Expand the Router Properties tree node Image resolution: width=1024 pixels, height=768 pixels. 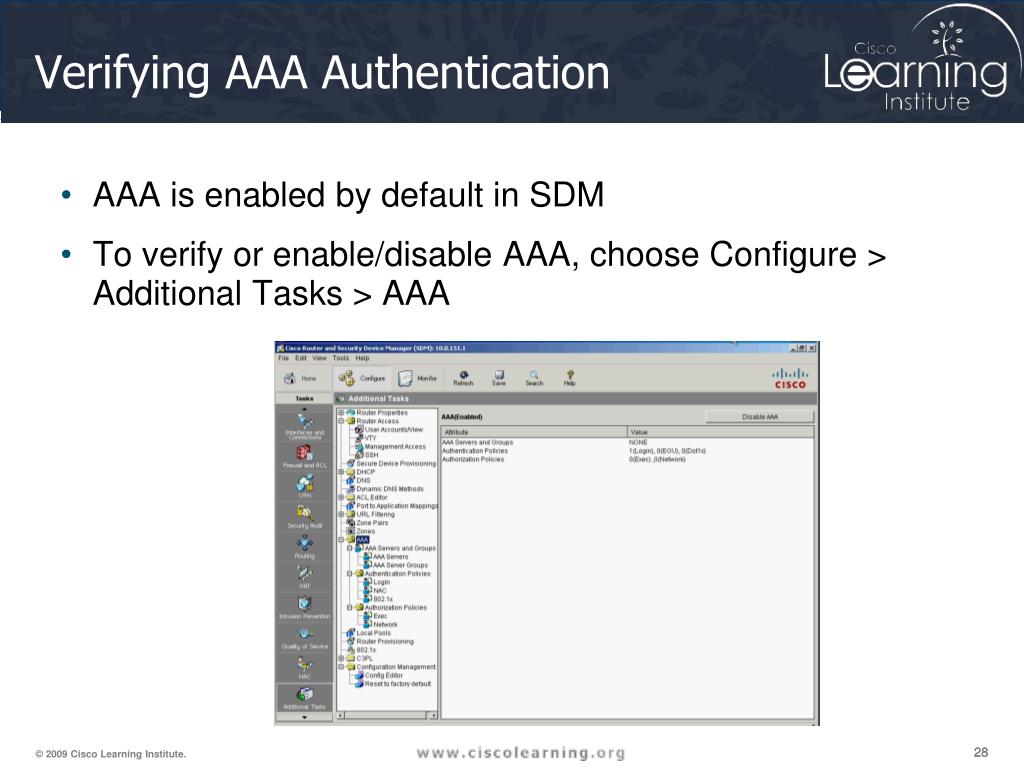point(341,413)
